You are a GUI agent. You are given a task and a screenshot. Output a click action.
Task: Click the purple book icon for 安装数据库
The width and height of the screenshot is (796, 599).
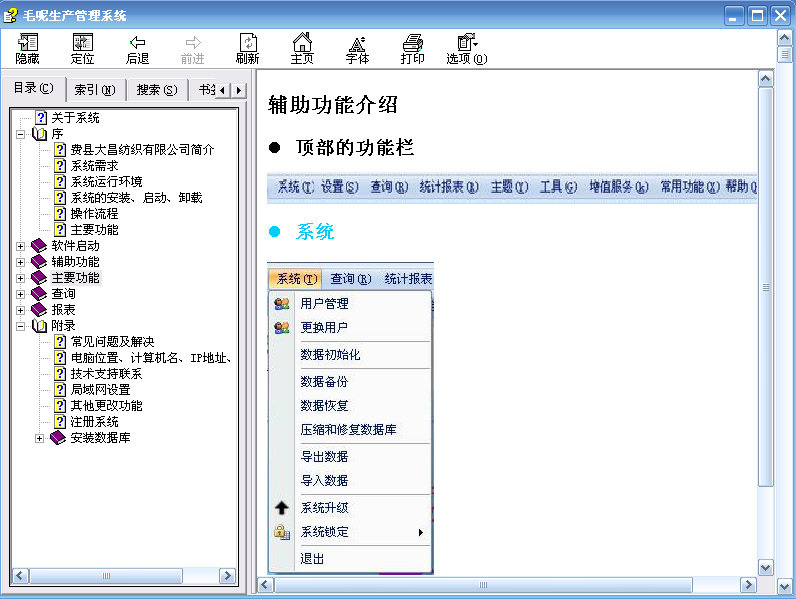(x=58, y=438)
